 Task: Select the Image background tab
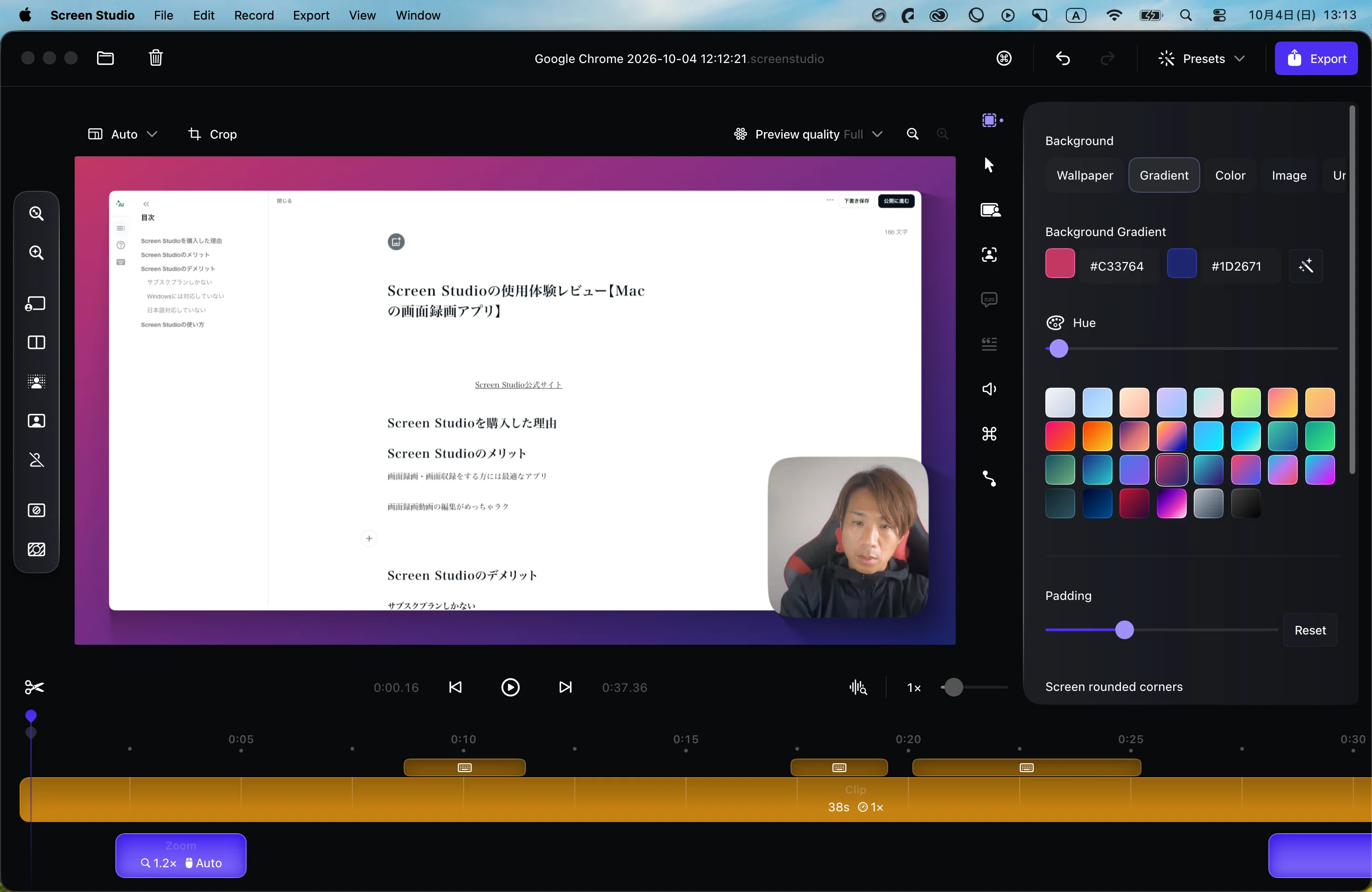click(x=1289, y=175)
